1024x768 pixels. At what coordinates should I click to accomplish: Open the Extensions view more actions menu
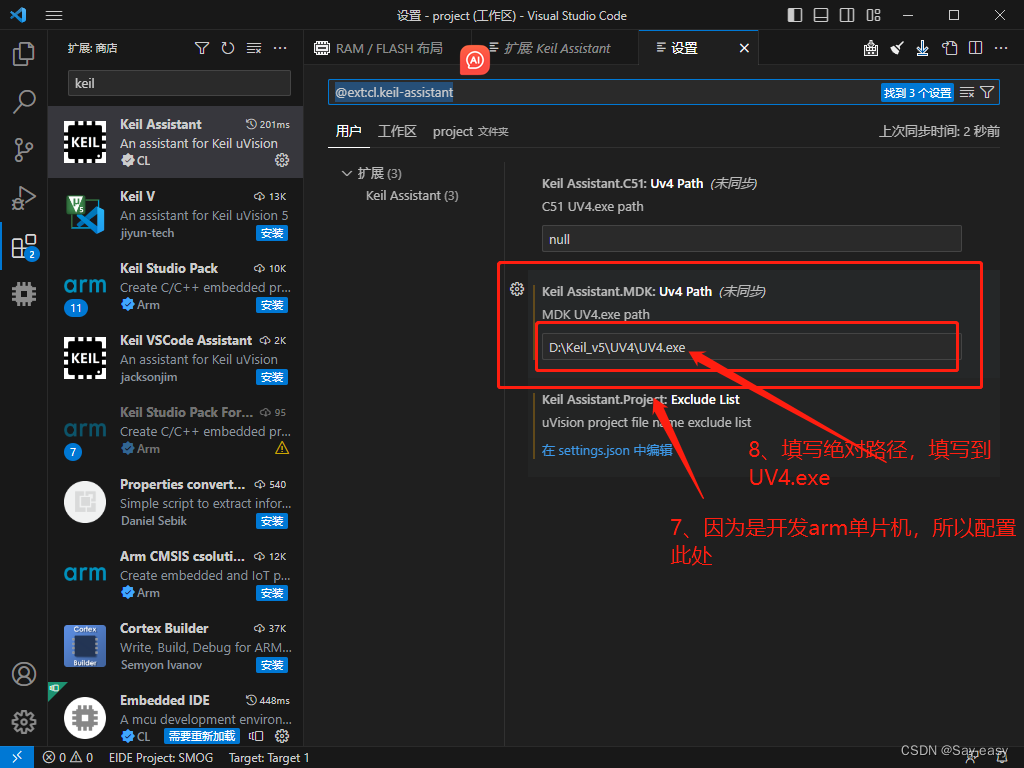[280, 48]
